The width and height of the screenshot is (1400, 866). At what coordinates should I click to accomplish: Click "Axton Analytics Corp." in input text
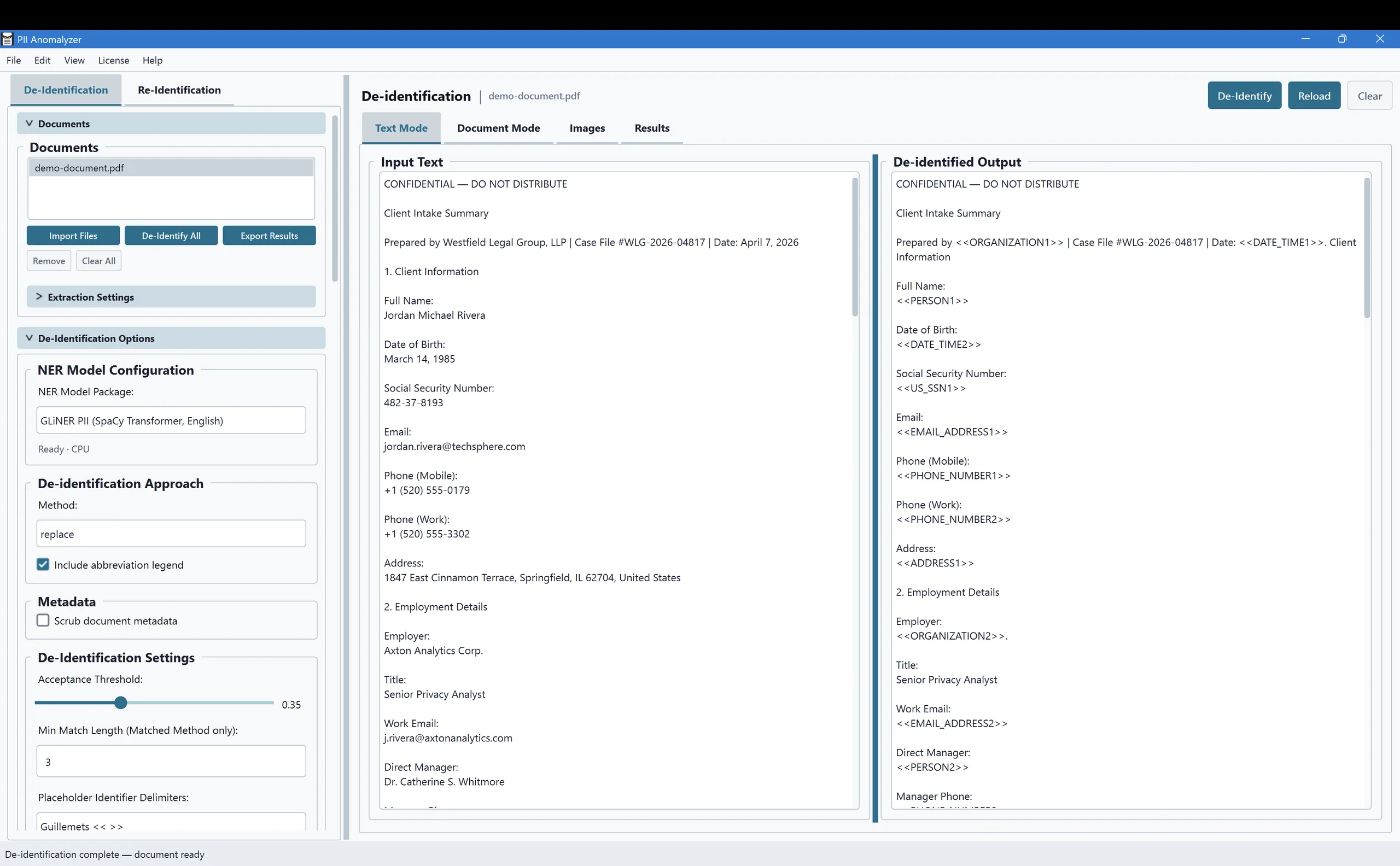[x=433, y=651]
